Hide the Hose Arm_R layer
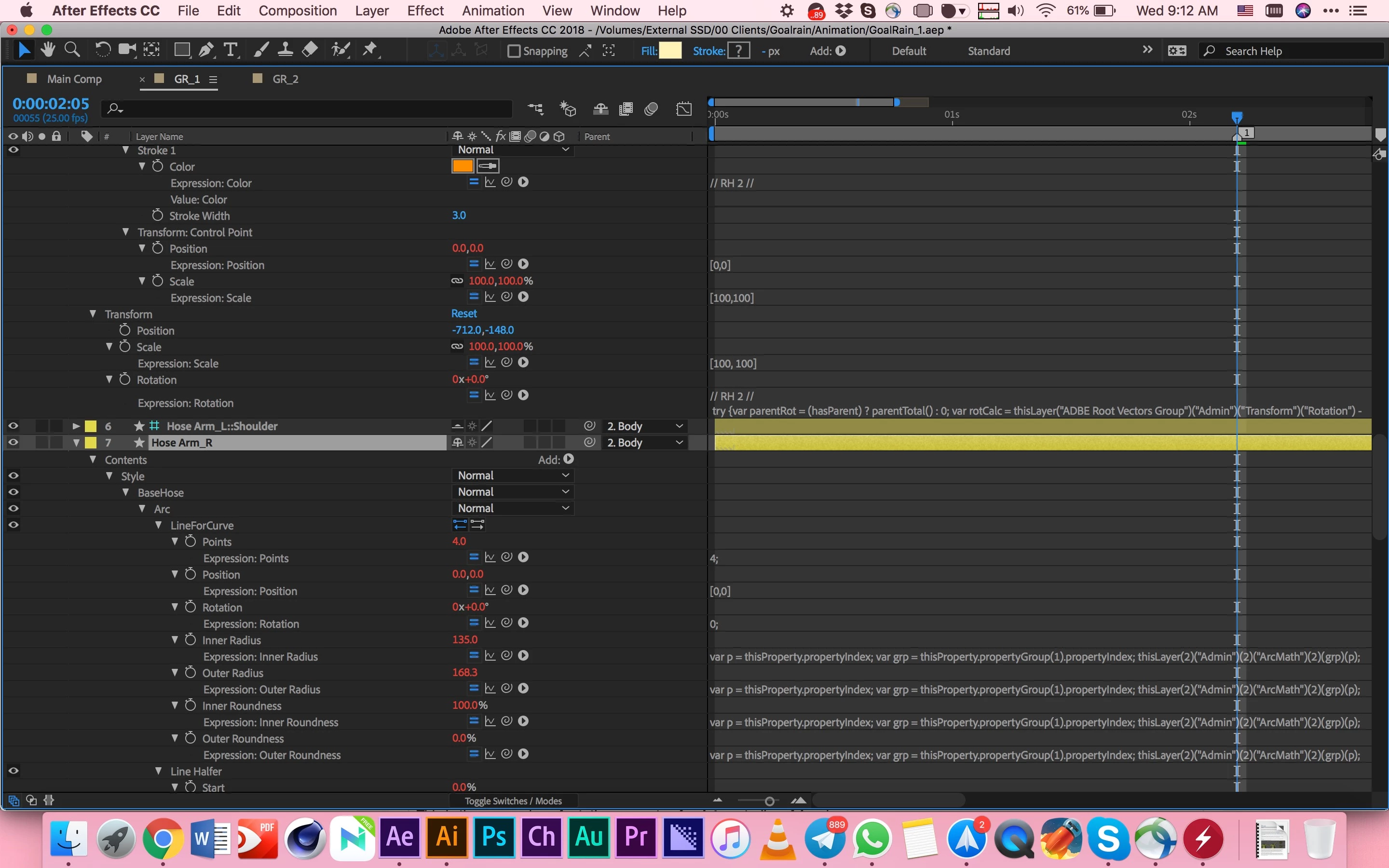 point(13,443)
